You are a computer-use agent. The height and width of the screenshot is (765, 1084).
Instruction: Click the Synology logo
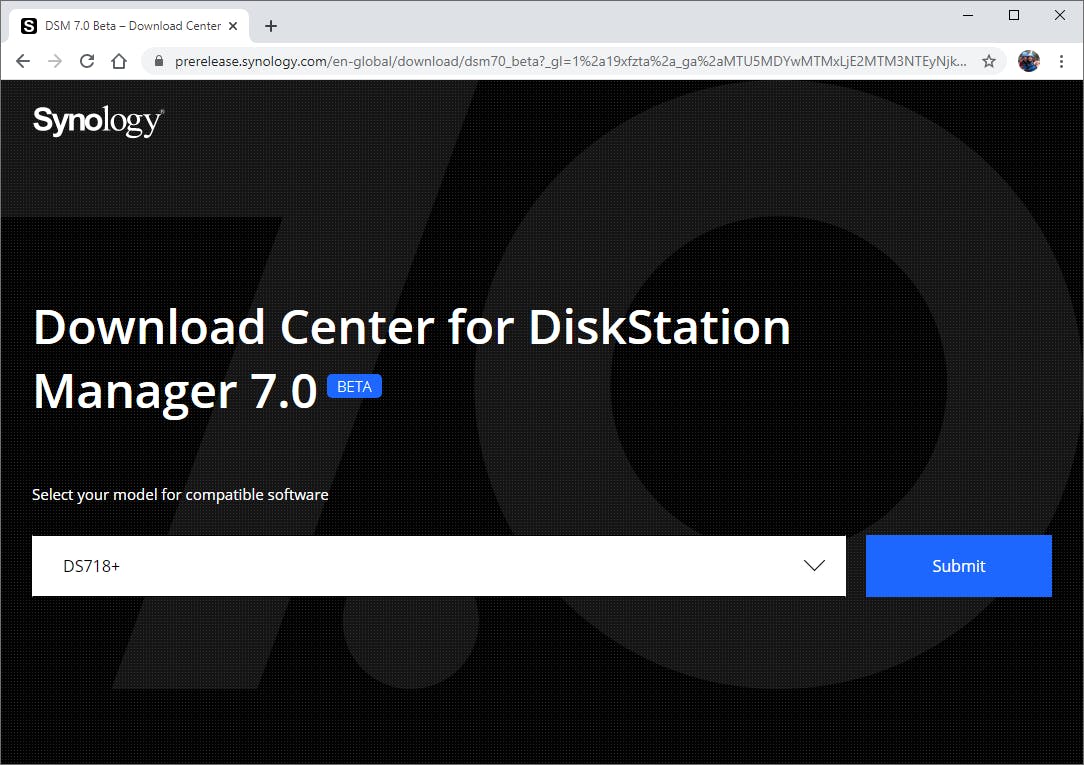pyautogui.click(x=98, y=121)
